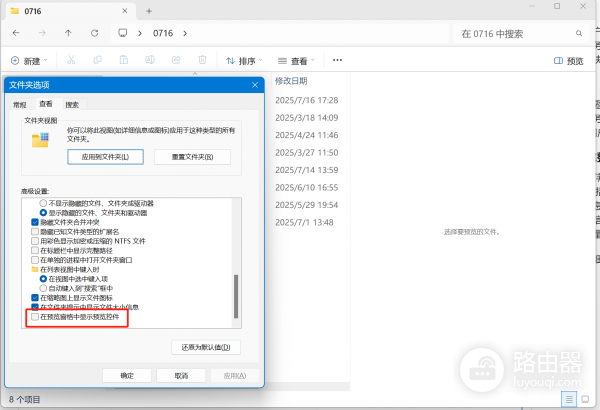Go up one folder level
The image size is (600, 410).
(68, 33)
